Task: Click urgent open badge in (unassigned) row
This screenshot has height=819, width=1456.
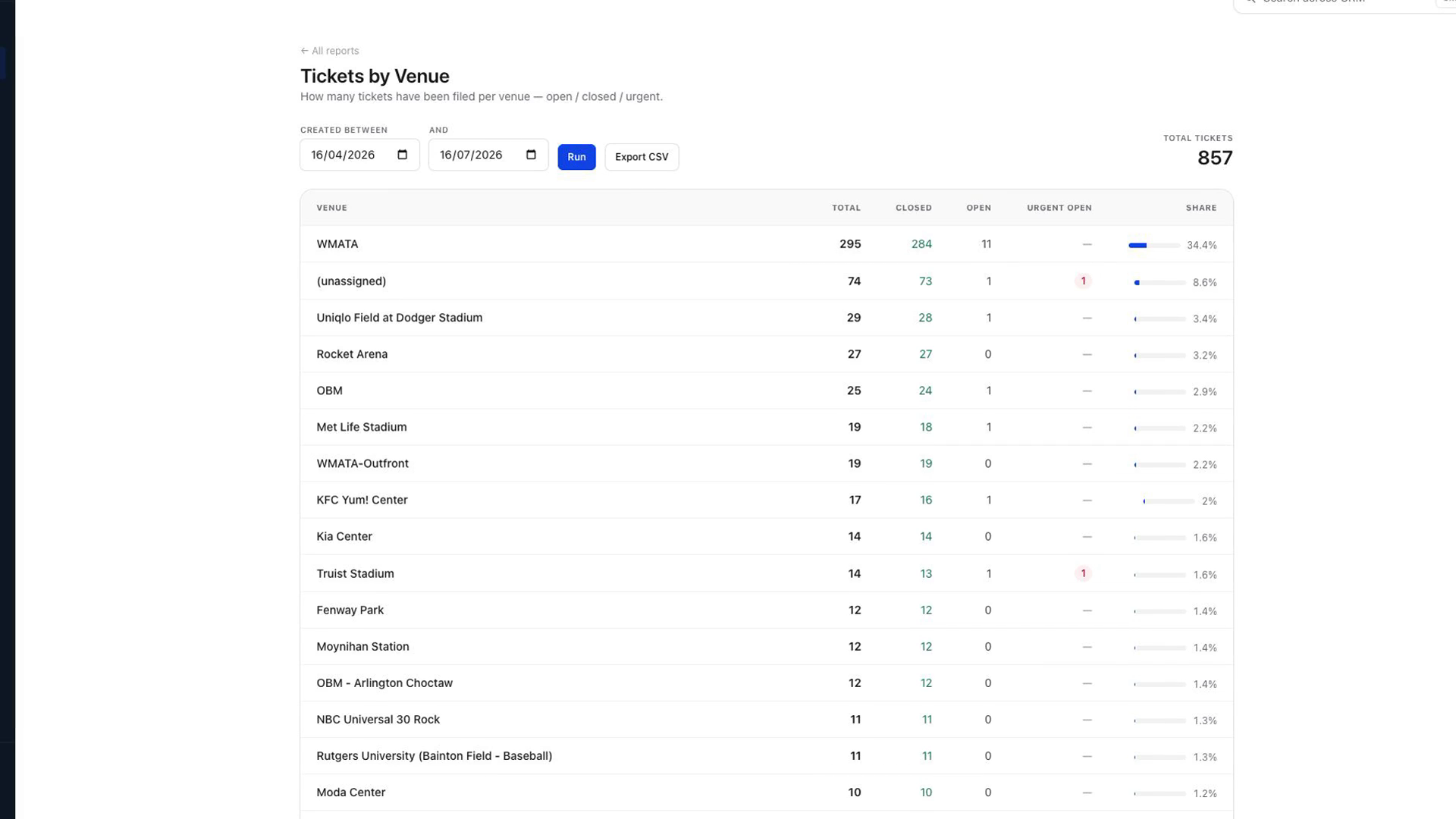Action: 1083,281
